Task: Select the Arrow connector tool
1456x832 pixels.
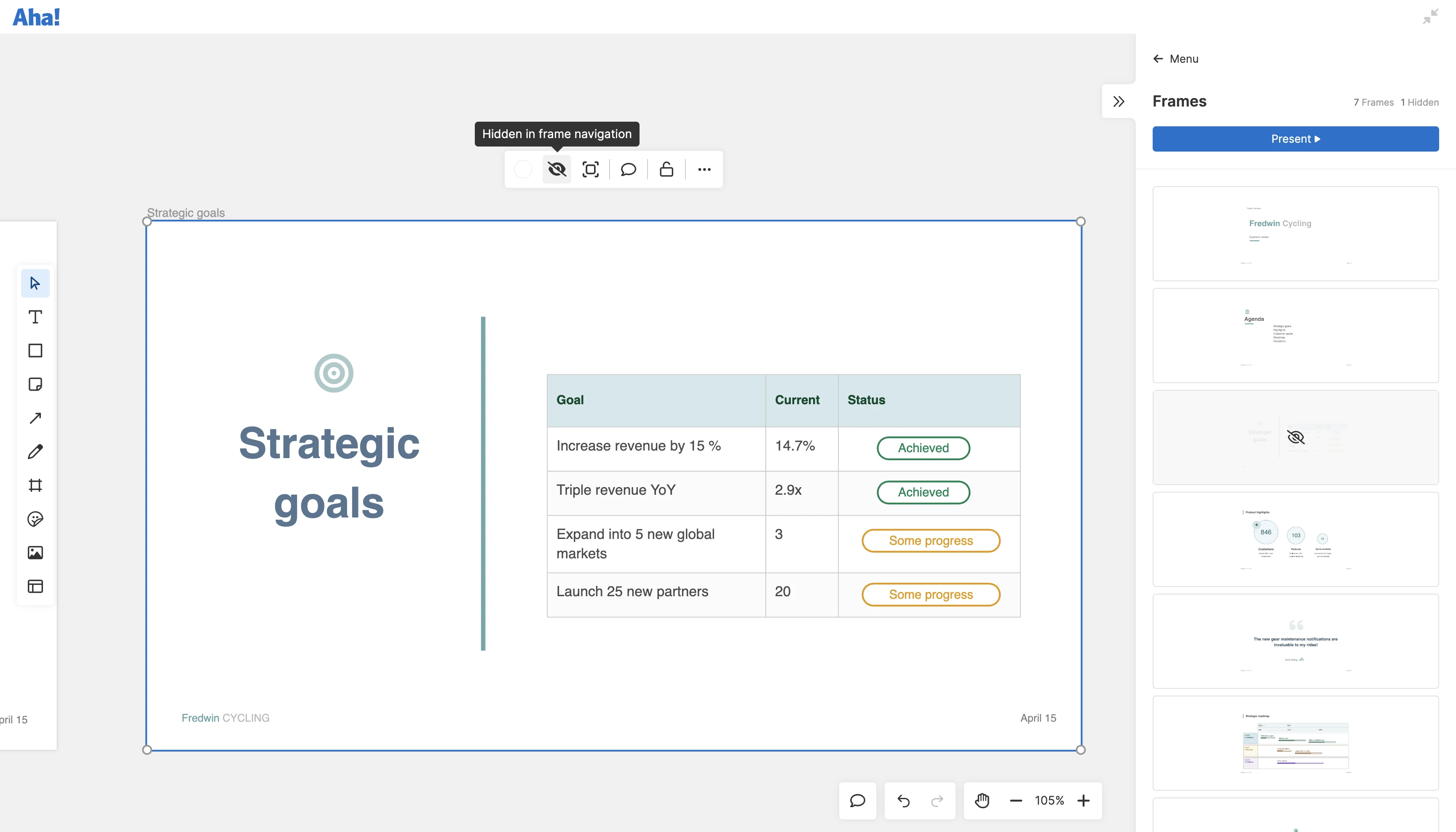Action: [x=35, y=418]
